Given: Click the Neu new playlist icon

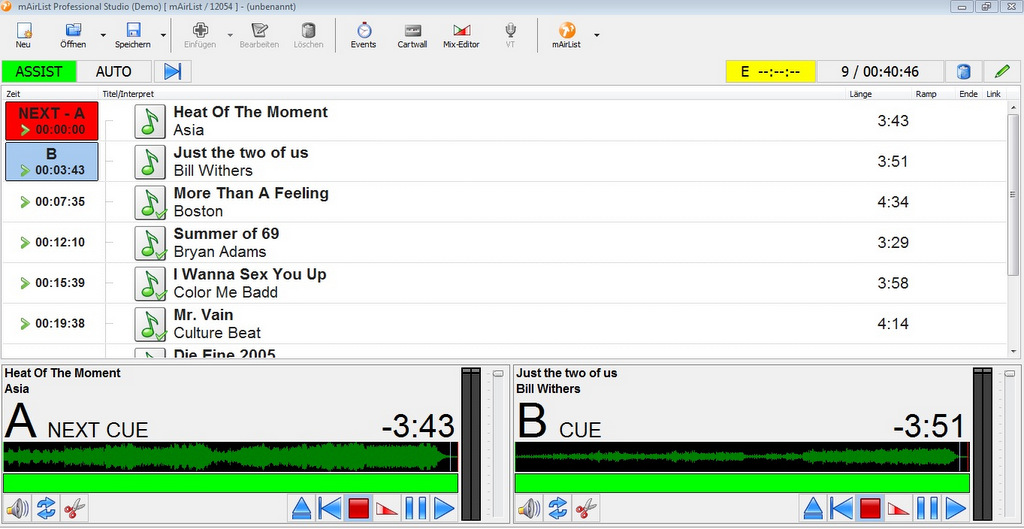Looking at the screenshot, I should (x=24, y=30).
